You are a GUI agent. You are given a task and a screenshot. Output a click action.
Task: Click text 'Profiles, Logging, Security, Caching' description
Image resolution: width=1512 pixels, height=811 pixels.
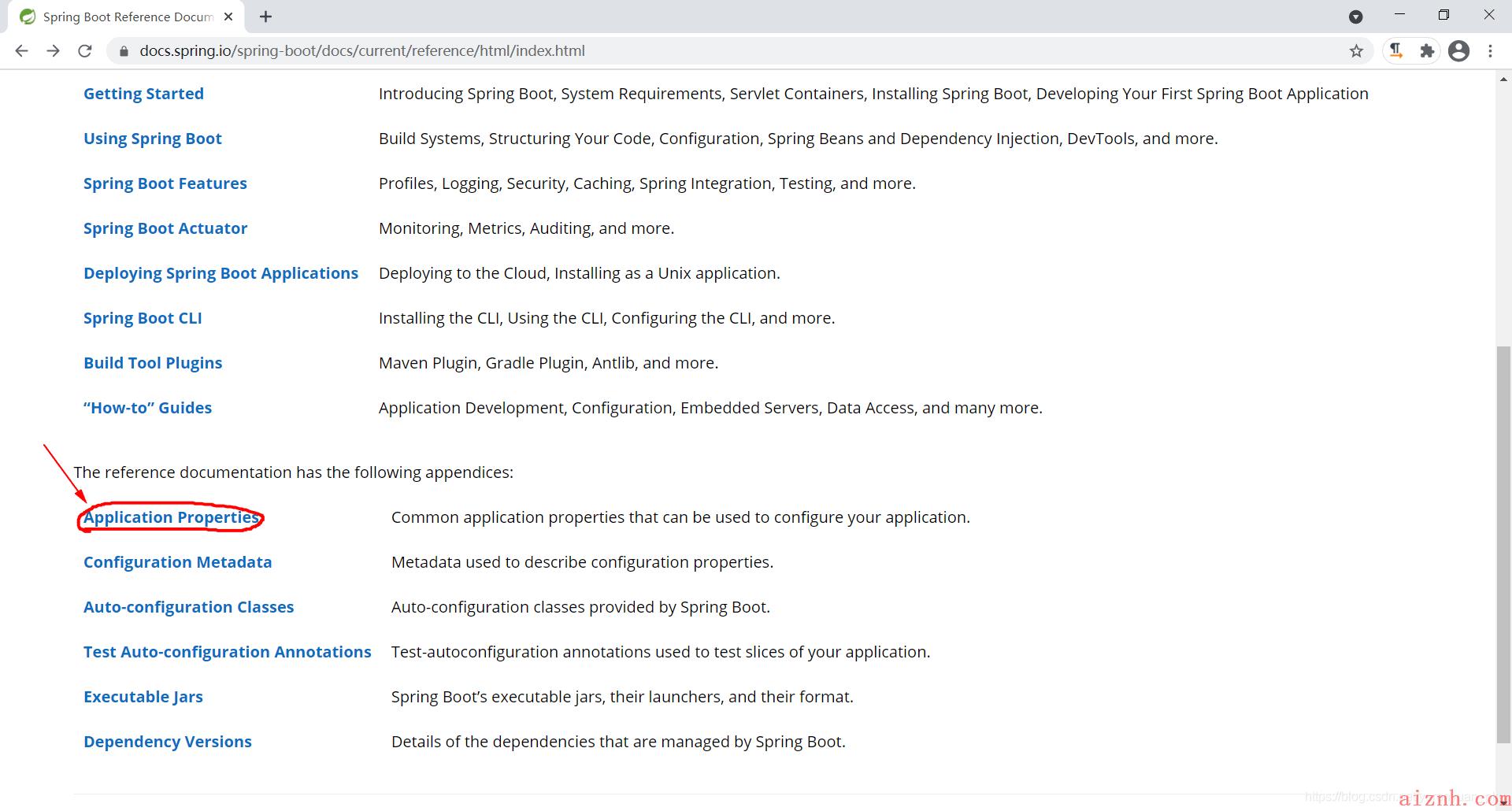(x=647, y=183)
